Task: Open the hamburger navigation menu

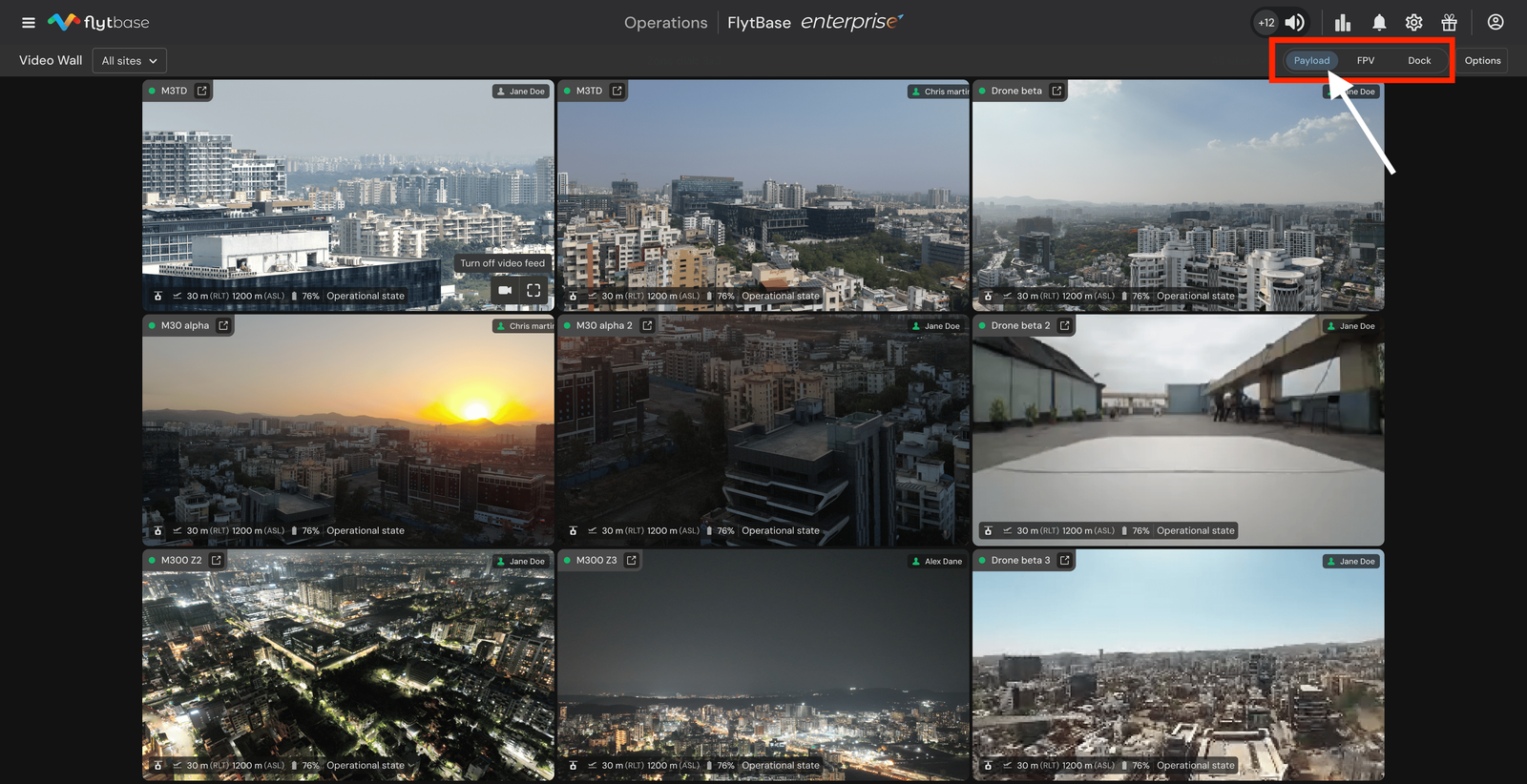Action: tap(29, 22)
